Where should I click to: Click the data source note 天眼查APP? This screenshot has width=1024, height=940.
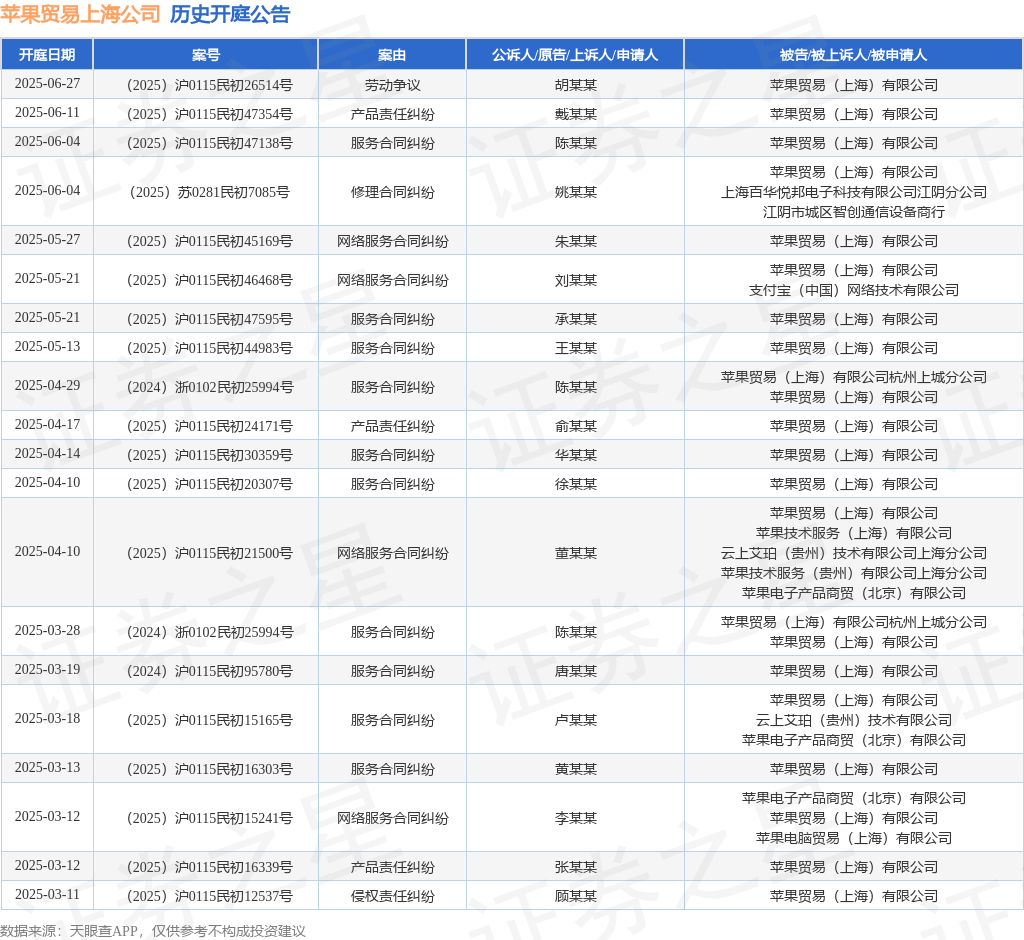103,931
